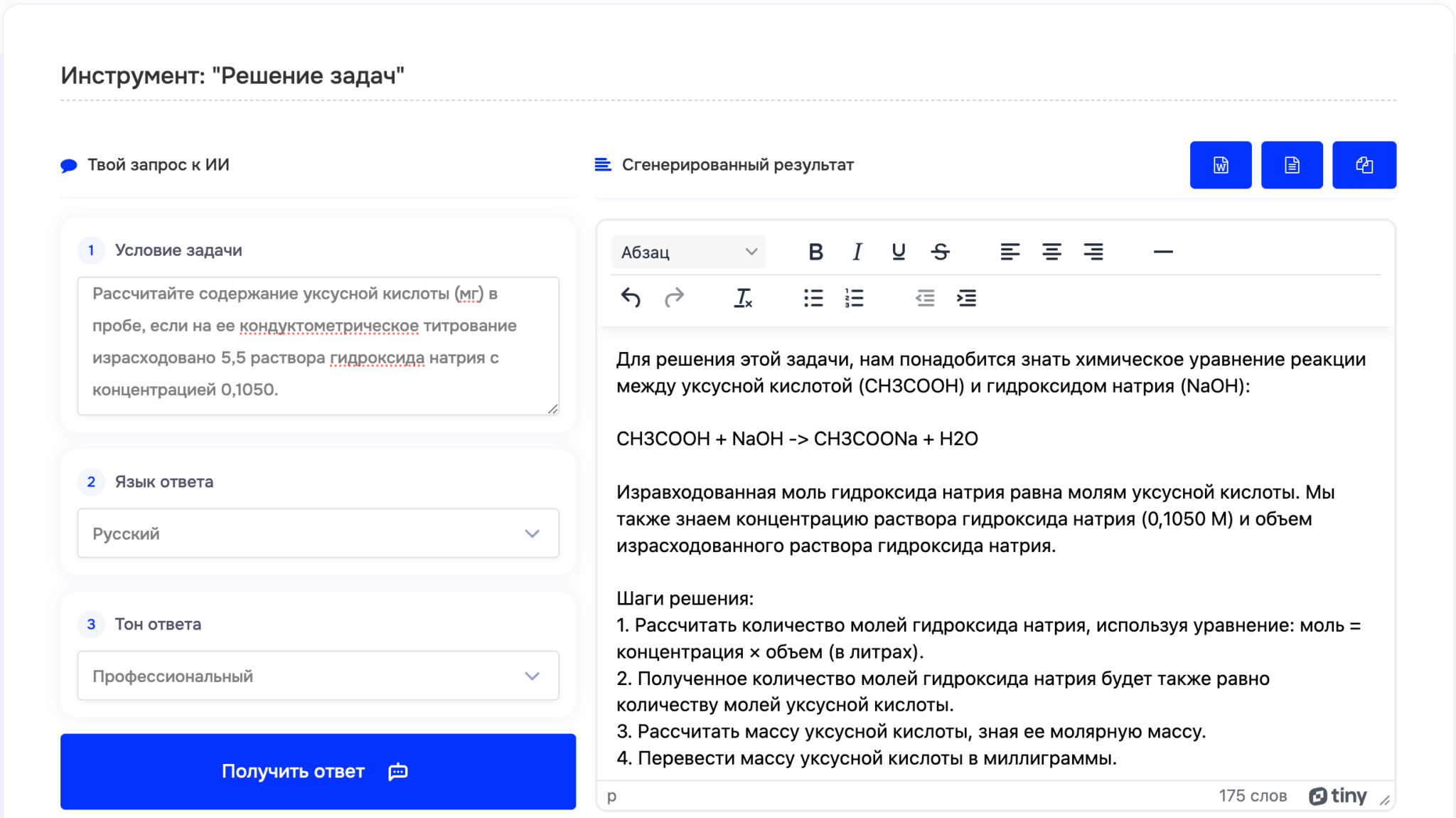Export the result to a Word document
Screen dimensions: 1456x818
tap(1221, 165)
